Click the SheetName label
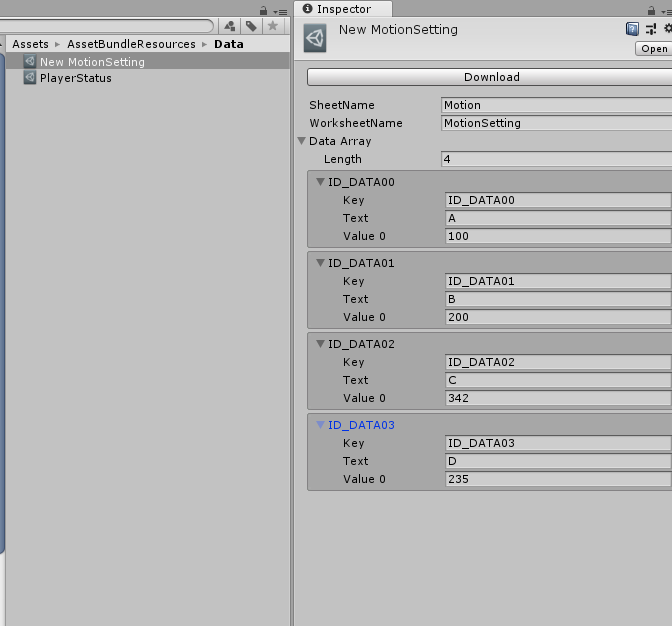 click(342, 105)
